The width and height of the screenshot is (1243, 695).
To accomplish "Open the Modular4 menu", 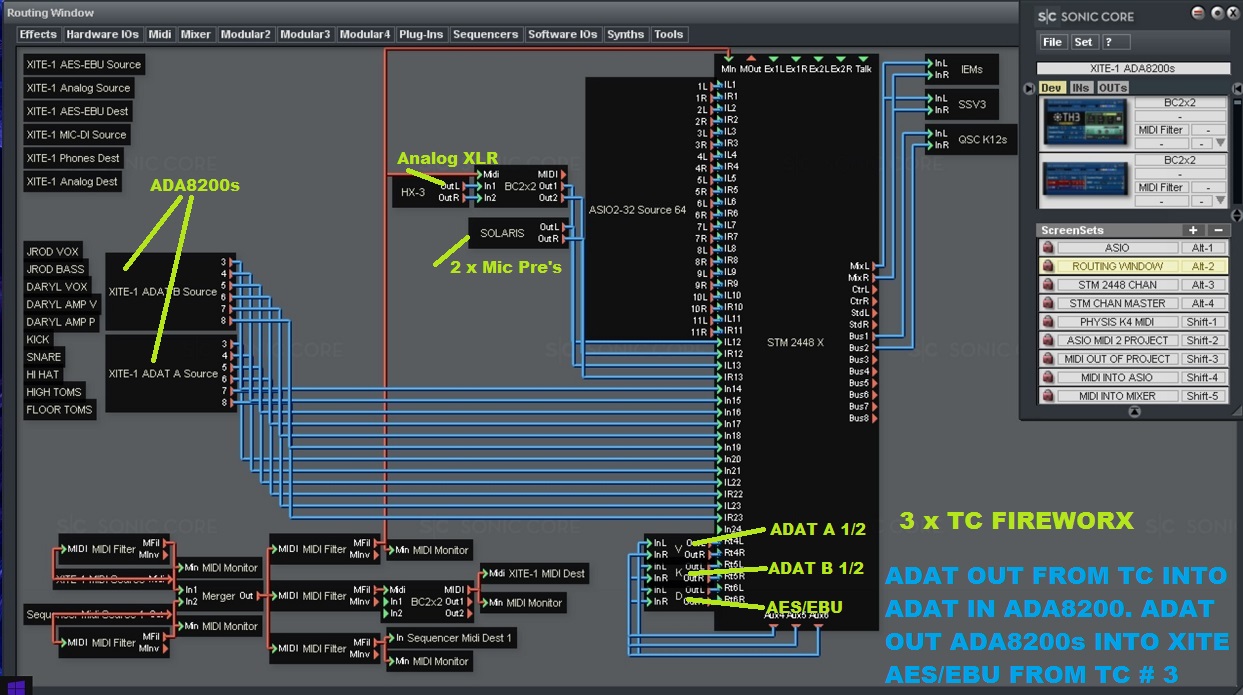I will click(x=365, y=34).
